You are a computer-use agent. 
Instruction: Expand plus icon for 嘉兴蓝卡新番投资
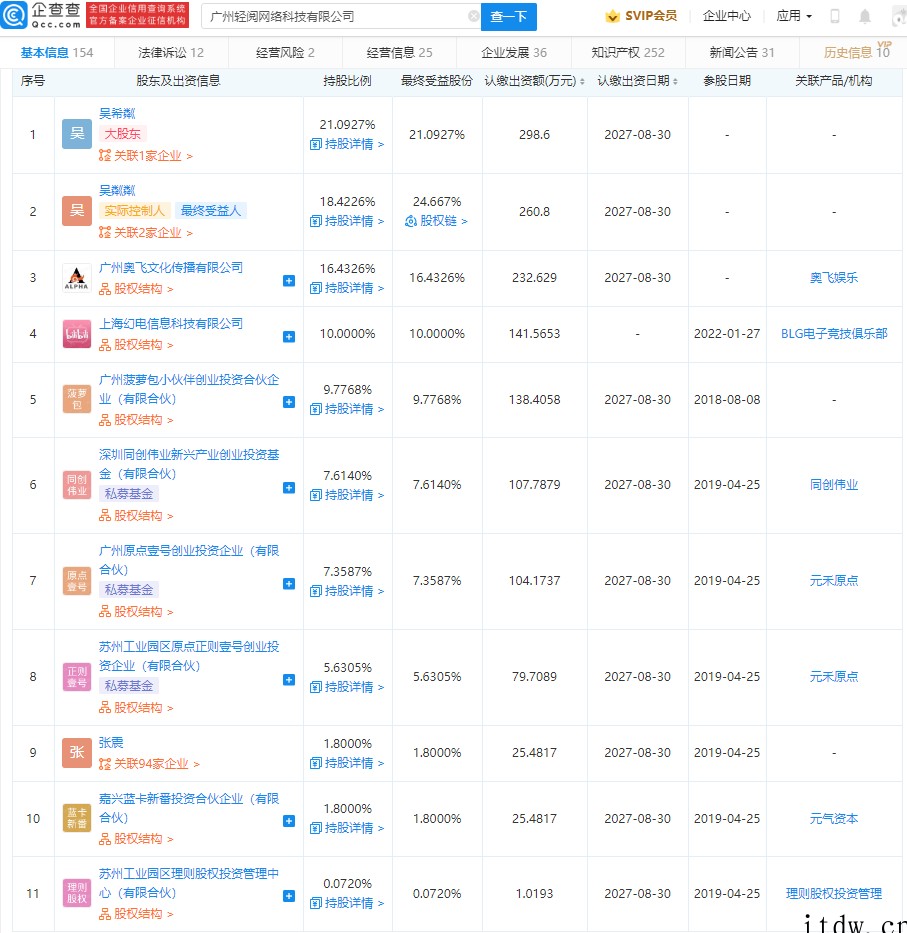pos(289,821)
